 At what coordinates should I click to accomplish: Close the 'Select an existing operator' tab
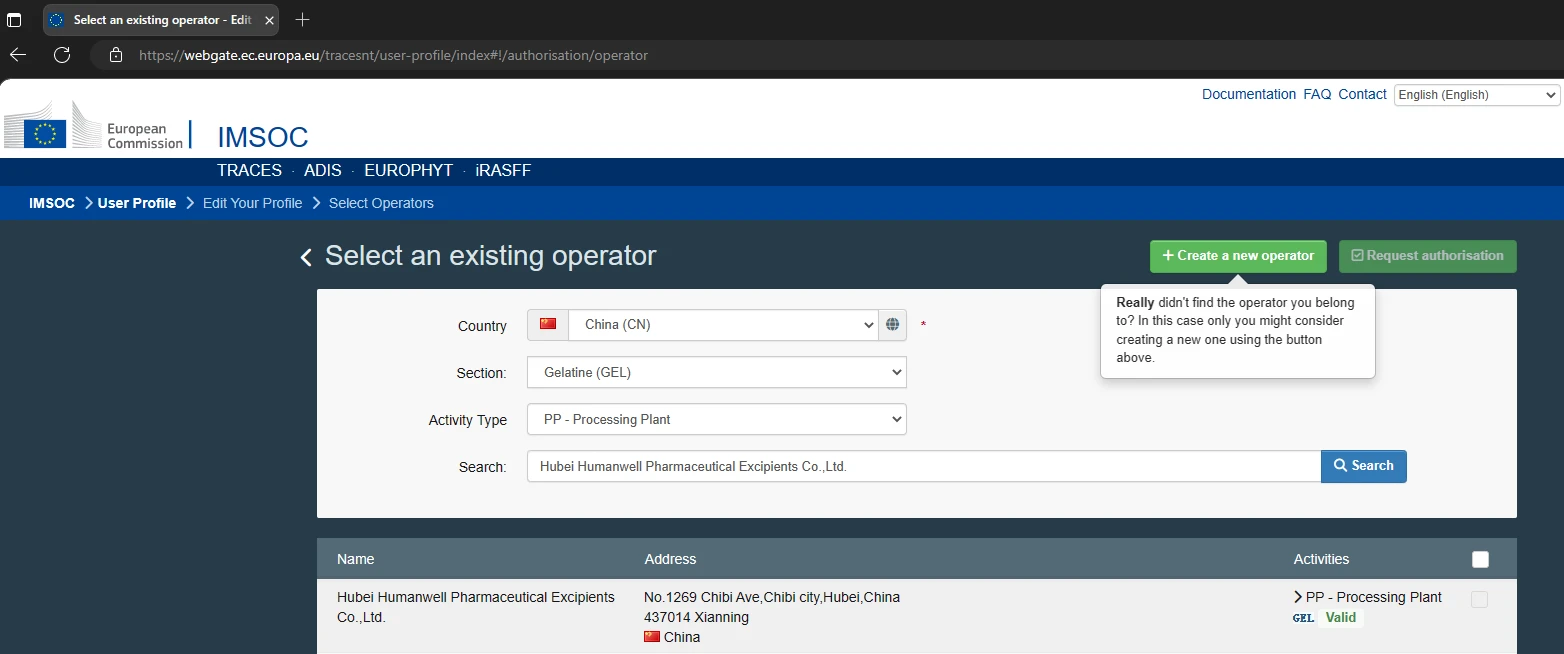click(269, 20)
